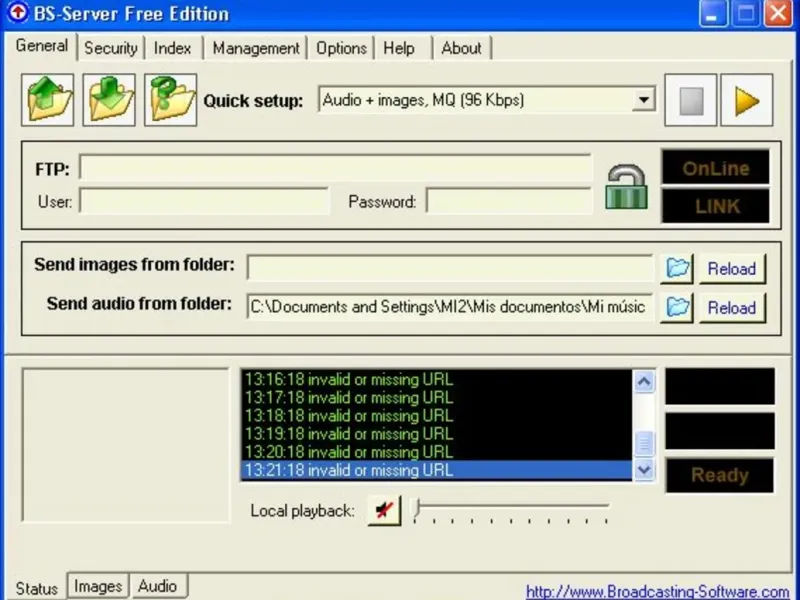
Task: Select log entry 13:20:18 invalid or missing URL
Action: coord(436,452)
